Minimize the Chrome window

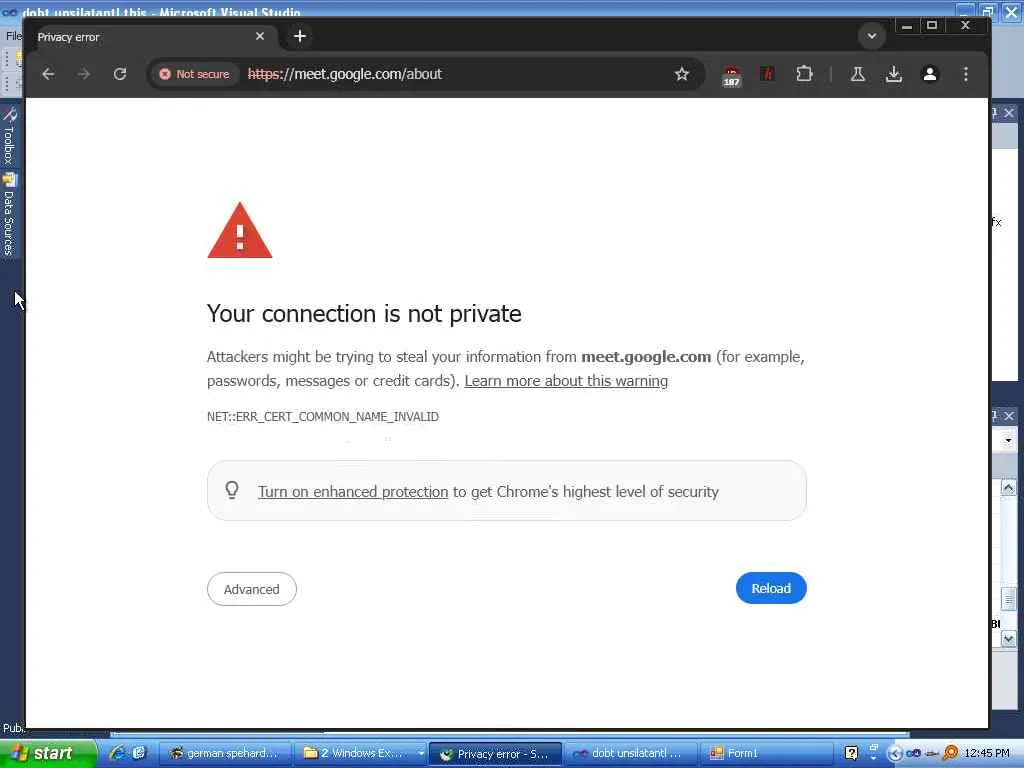pos(906,25)
